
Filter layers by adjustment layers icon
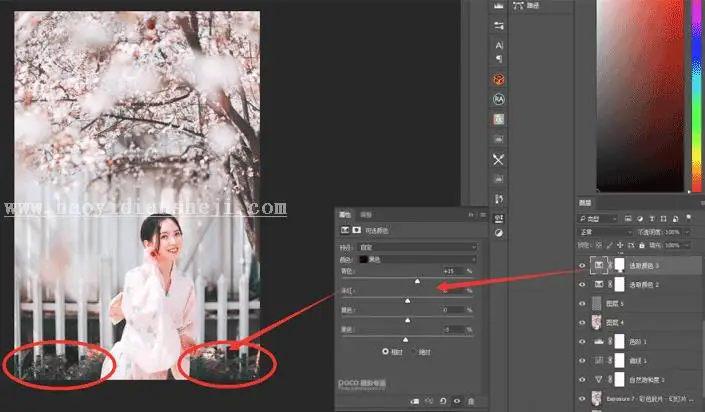click(x=640, y=219)
